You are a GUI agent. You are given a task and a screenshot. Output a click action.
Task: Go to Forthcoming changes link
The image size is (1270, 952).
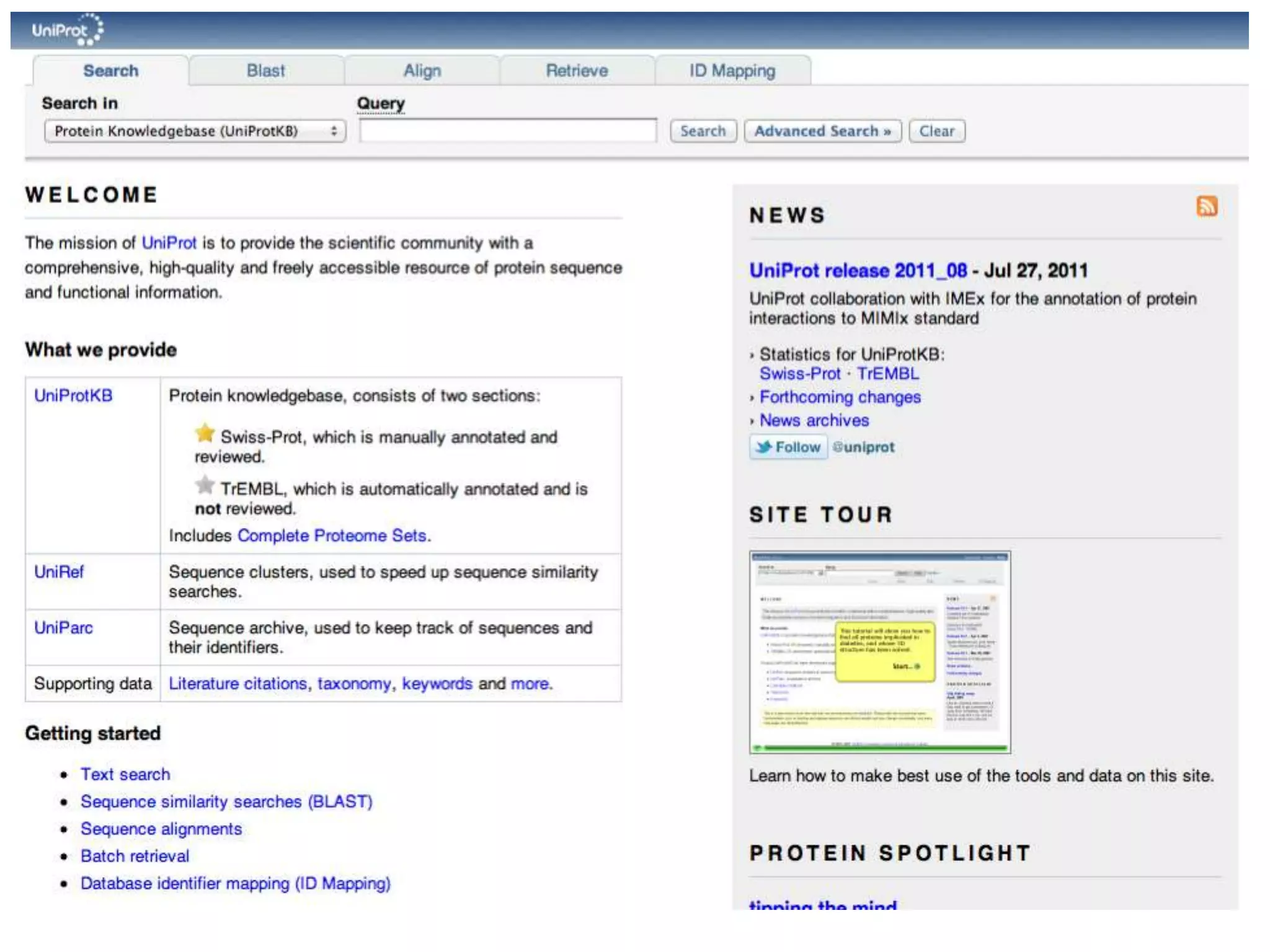[840, 397]
